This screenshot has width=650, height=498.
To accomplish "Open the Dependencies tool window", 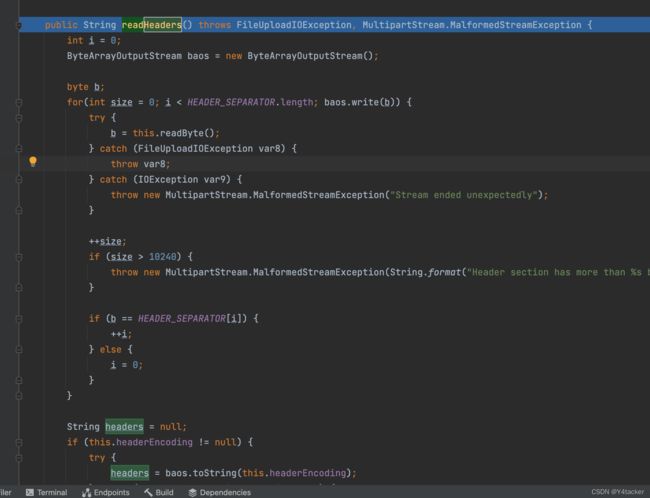I will 220,492.
